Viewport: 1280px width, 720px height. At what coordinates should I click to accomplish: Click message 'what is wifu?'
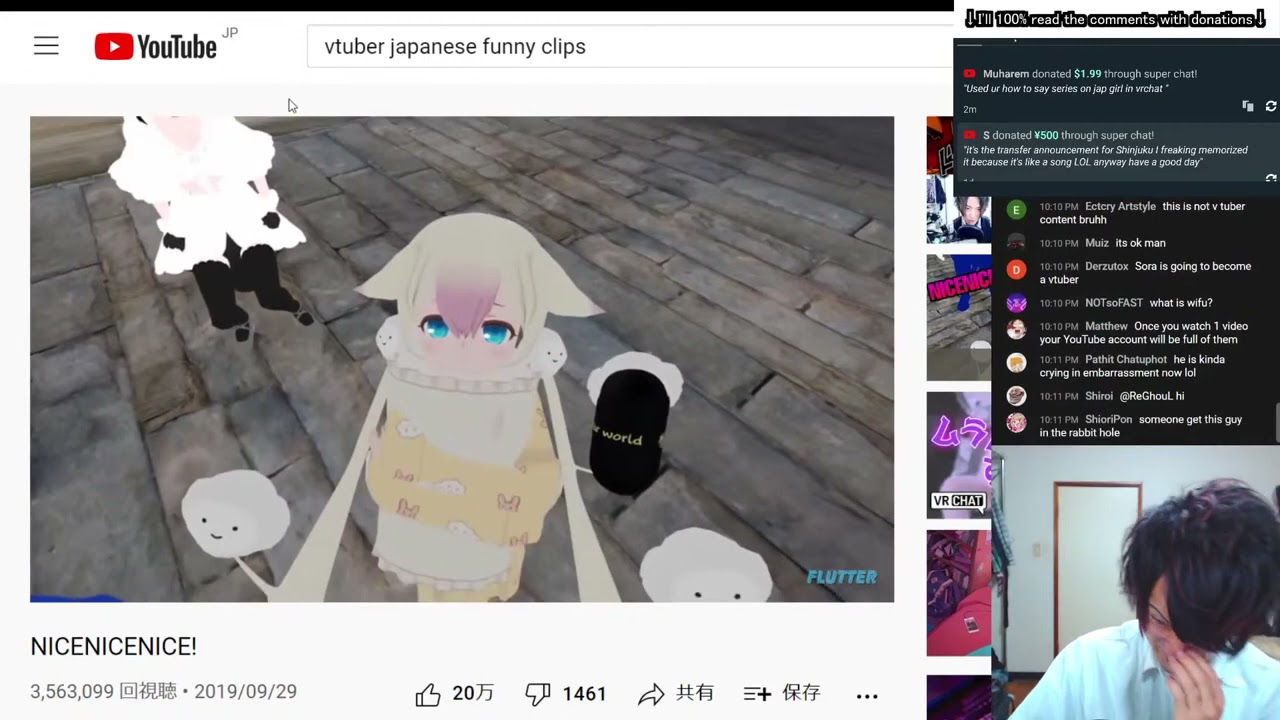coord(1181,303)
